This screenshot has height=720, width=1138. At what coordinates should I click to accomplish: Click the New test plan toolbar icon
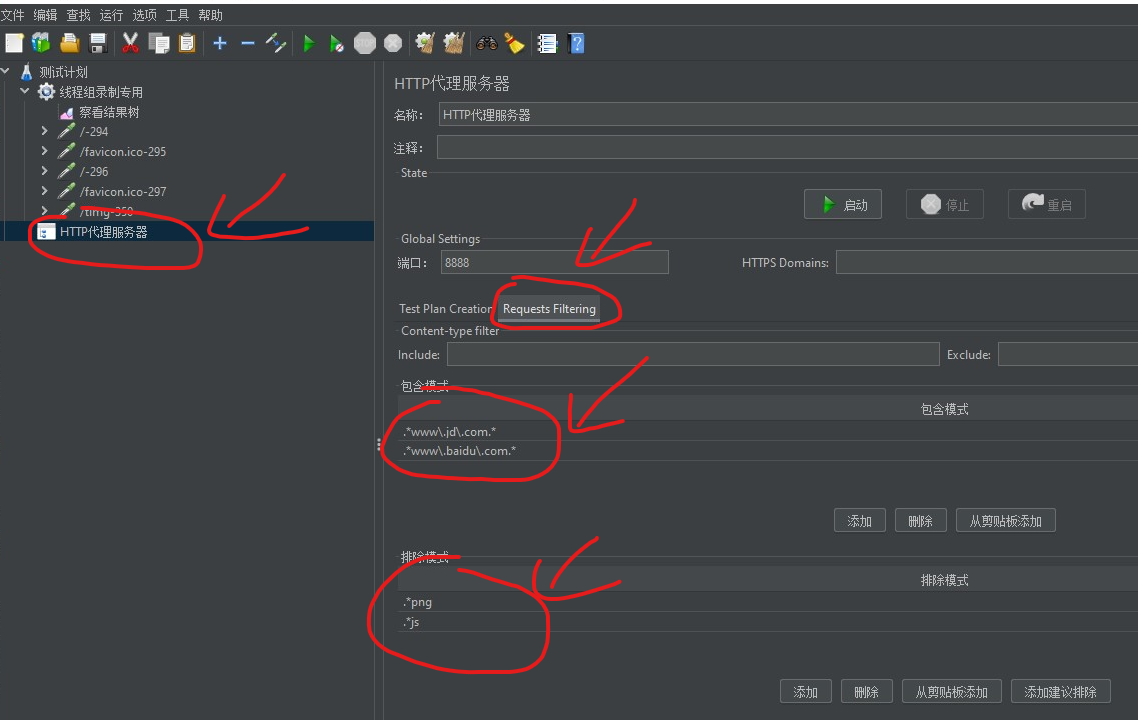coord(14,44)
